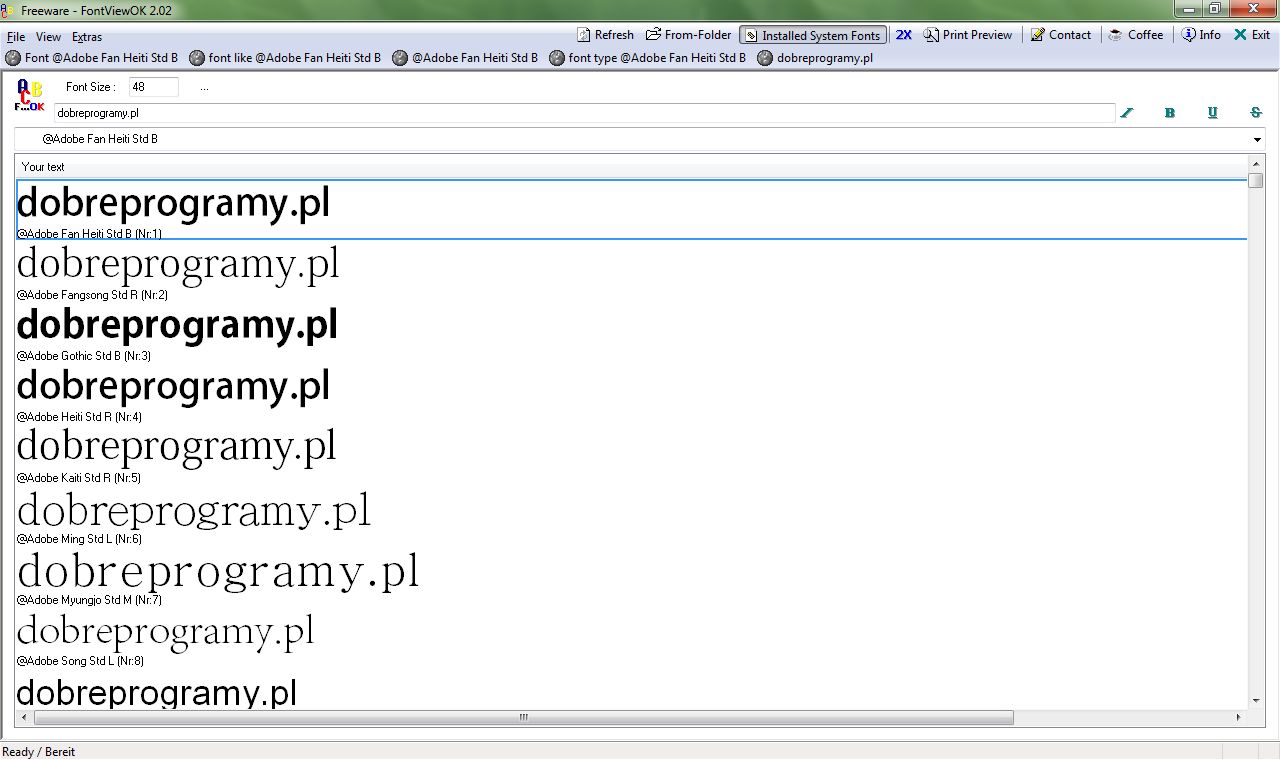Select '@Adobe Gothic Std B (Nr:3)' font row
Viewport: 1280px width, 760px height.
631,332
